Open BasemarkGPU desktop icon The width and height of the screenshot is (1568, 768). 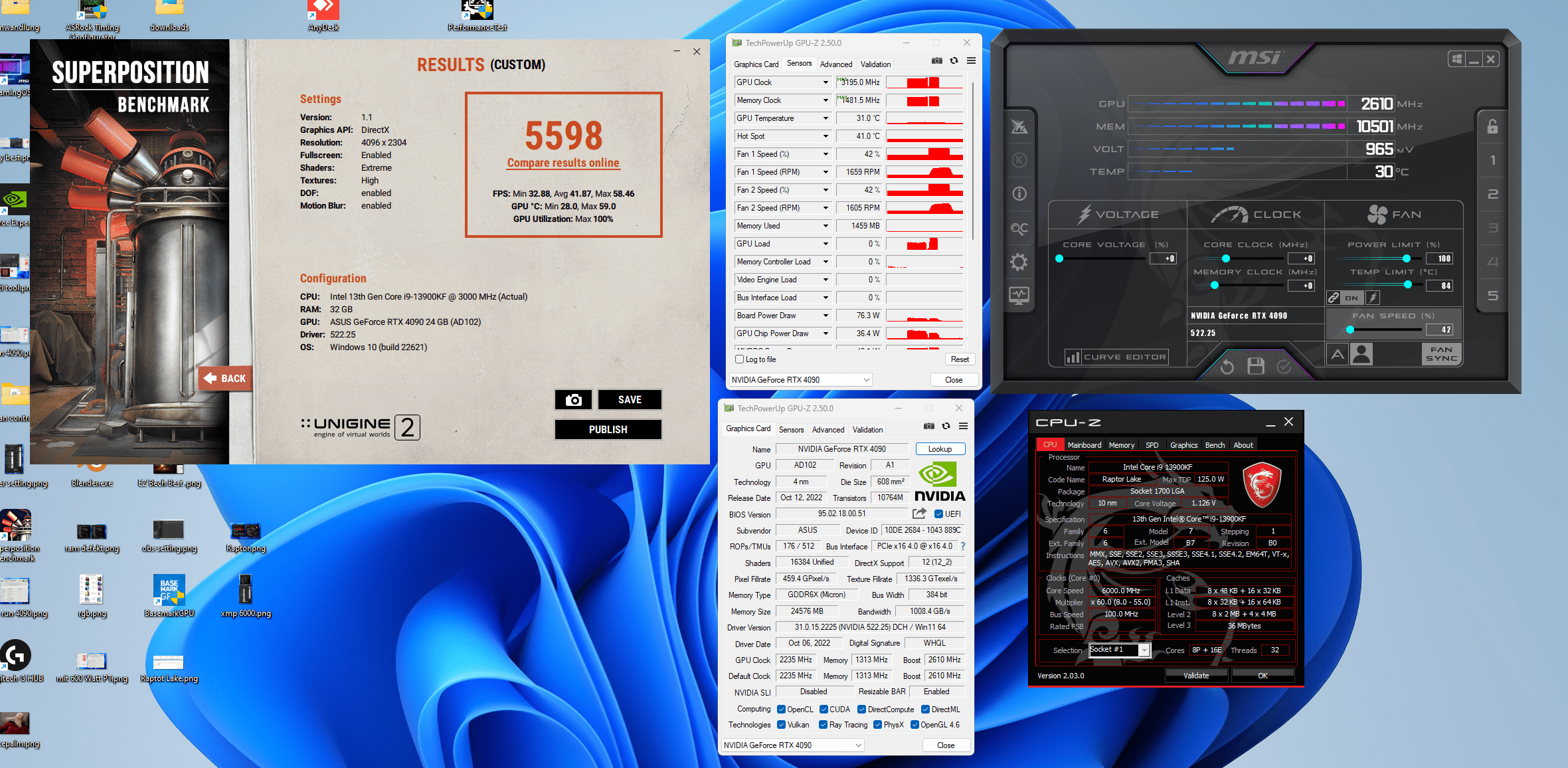tap(169, 596)
